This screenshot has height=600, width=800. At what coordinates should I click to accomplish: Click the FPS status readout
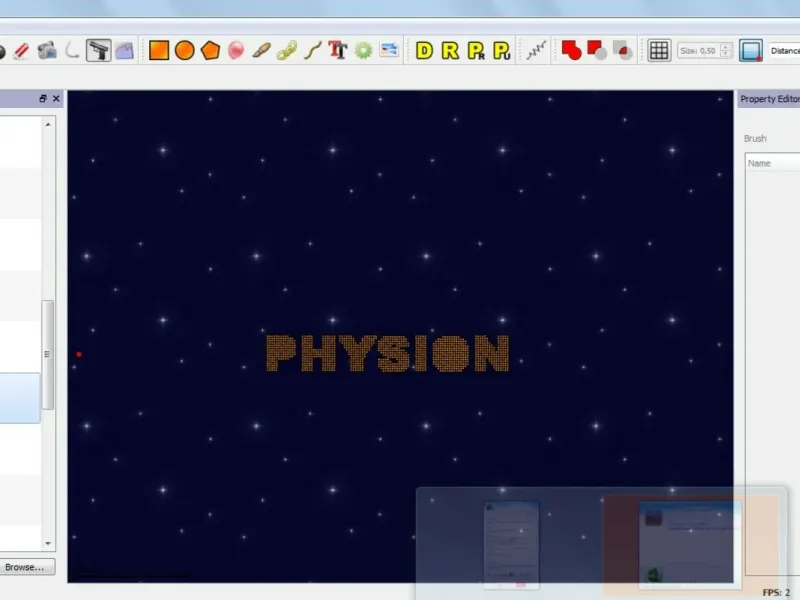pos(776,592)
